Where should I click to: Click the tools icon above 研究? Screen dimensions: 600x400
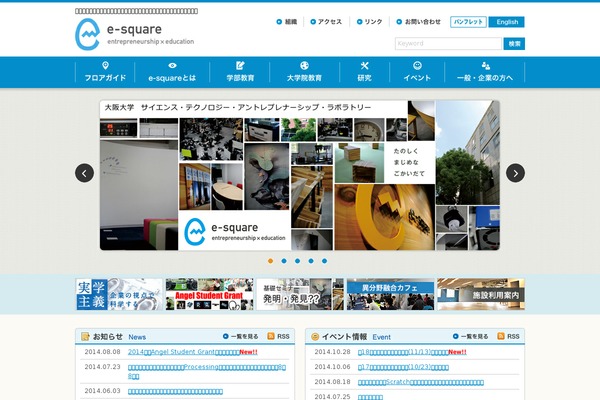[x=364, y=65]
